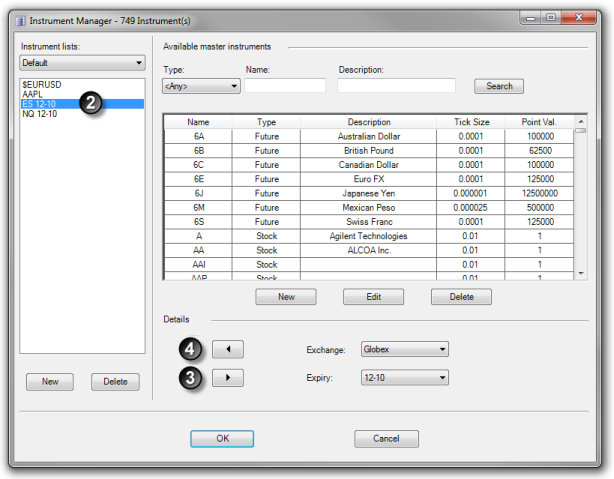Click the 62500 point value cell
Viewport: 614px width, 479px height.
coord(540,150)
